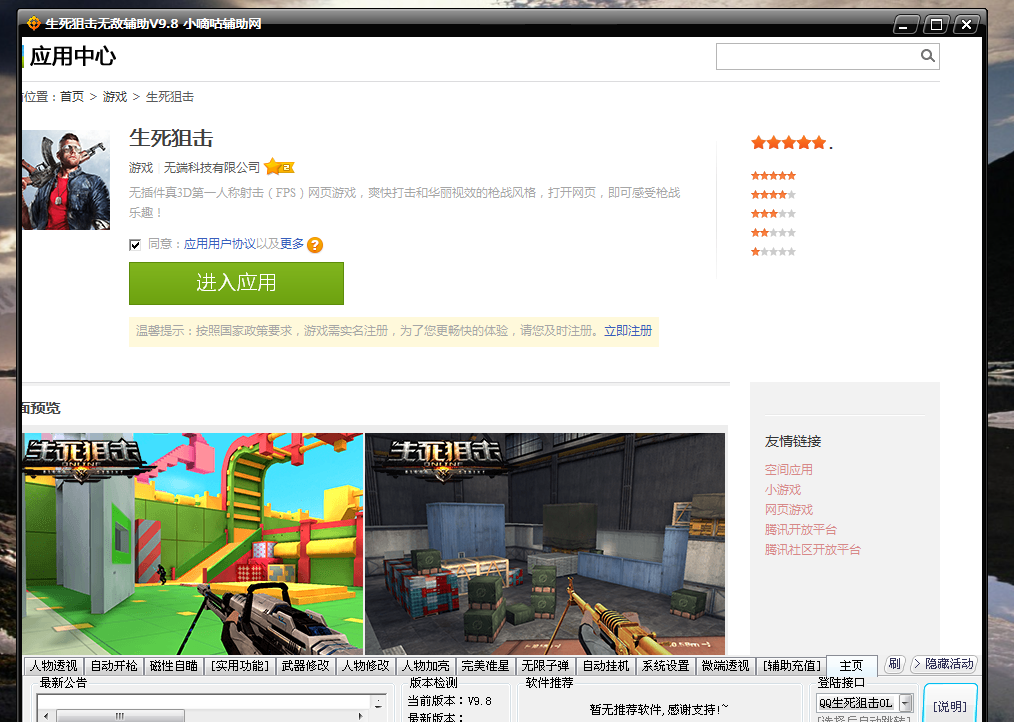
Task: Click the 隐藏活动 button
Action: (944, 664)
